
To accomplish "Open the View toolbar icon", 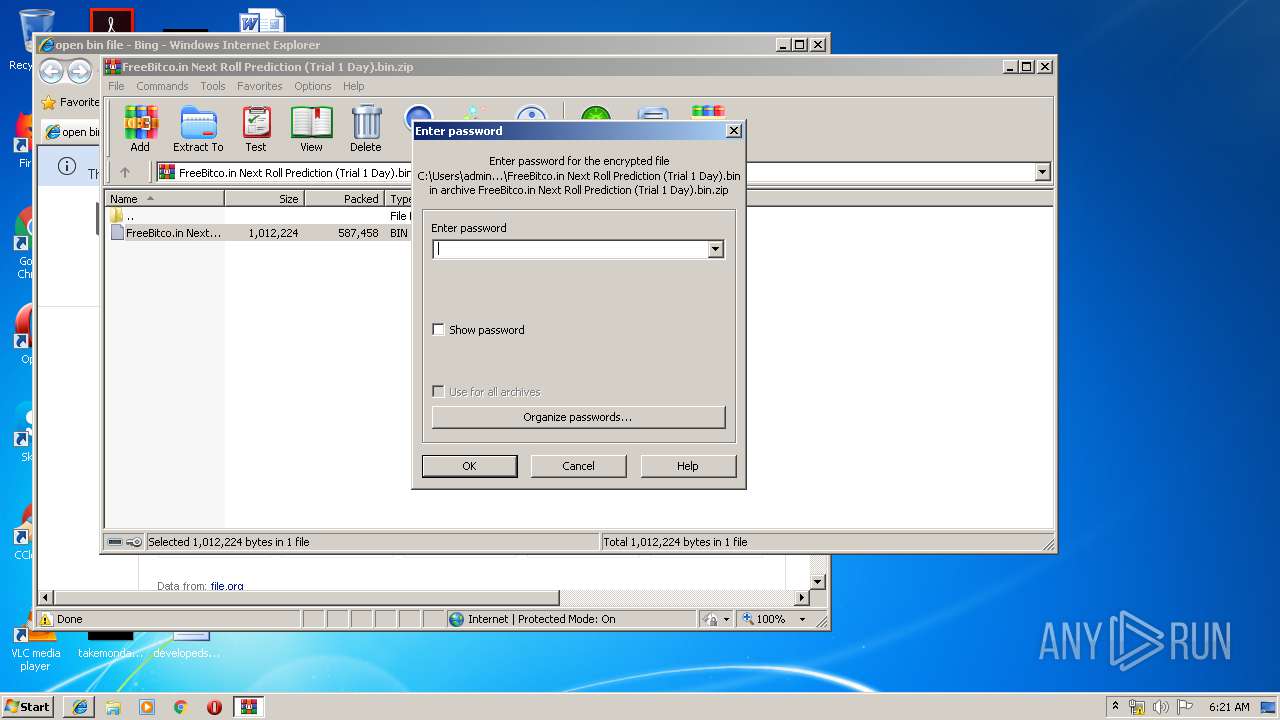I will [312, 129].
